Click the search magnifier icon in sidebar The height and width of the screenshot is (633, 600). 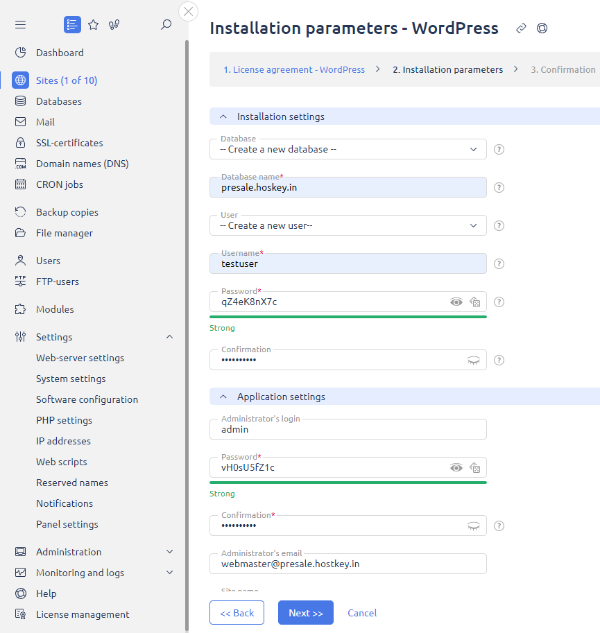click(166, 24)
